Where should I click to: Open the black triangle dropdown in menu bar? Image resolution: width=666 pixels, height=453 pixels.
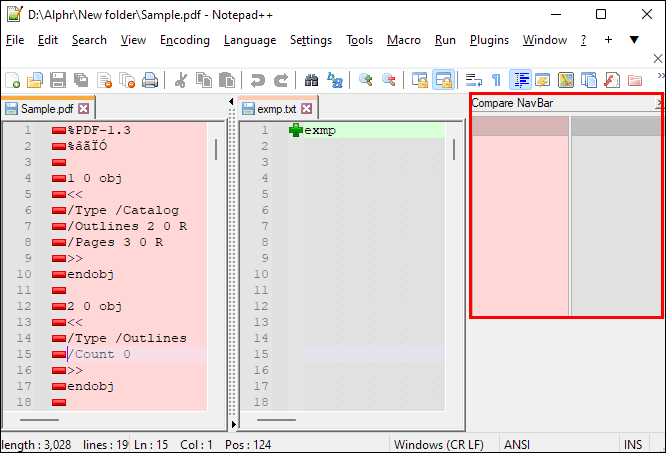click(634, 39)
